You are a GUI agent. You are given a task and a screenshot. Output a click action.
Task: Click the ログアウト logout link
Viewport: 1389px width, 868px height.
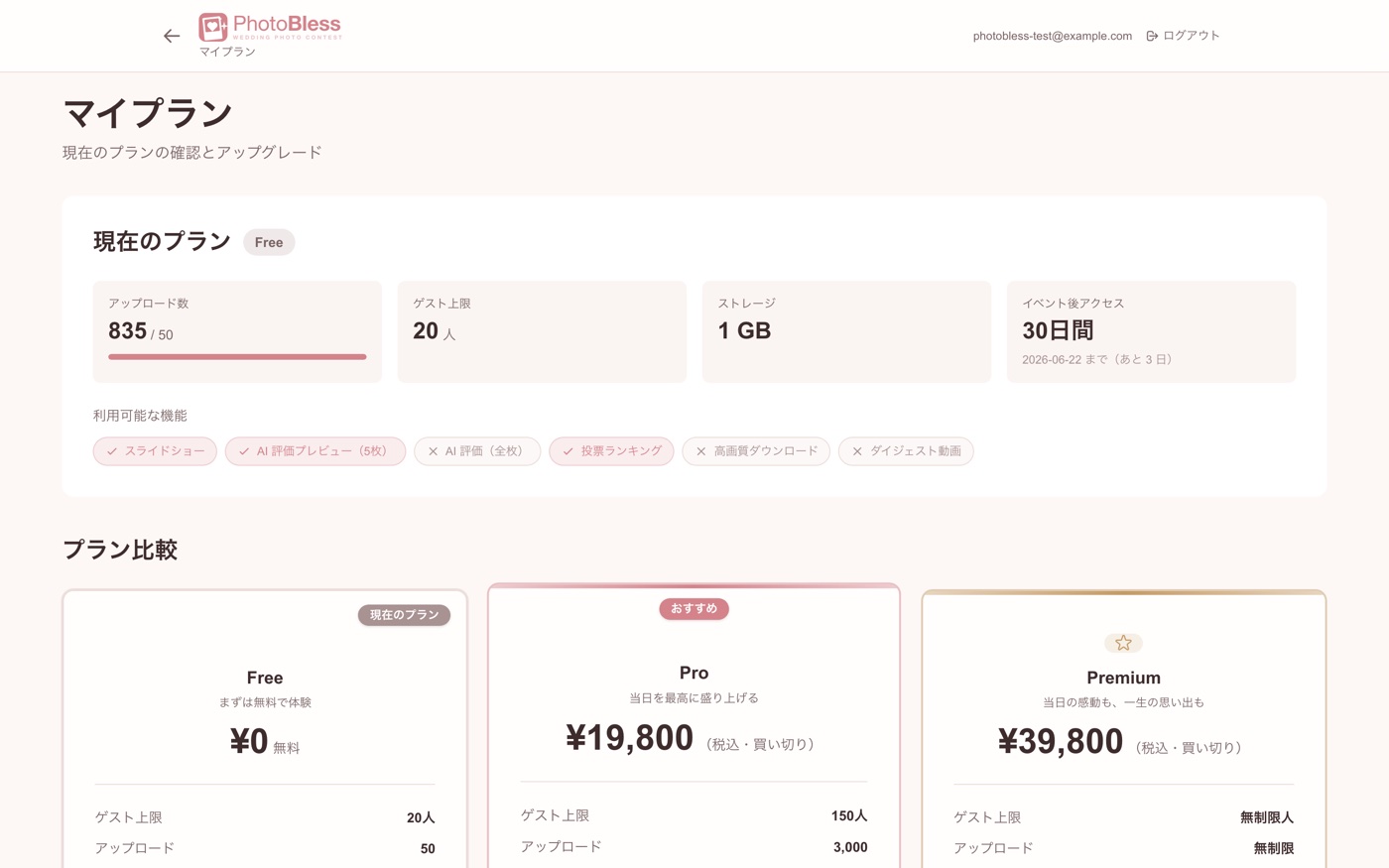coord(1183,36)
